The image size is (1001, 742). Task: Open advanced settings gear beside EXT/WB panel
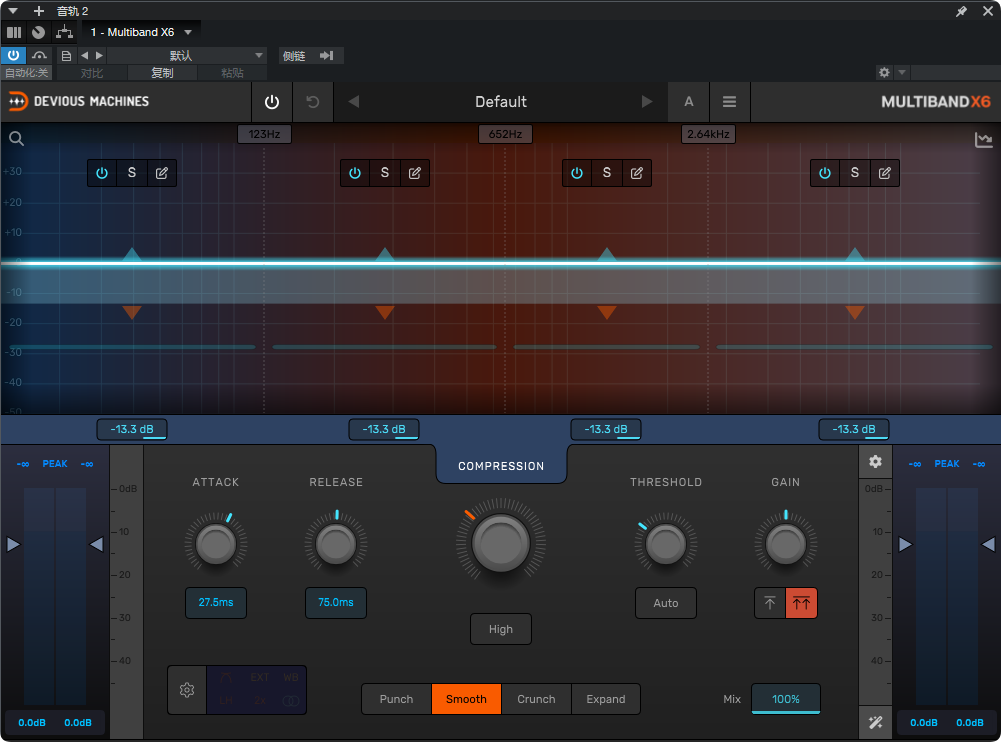[187, 690]
